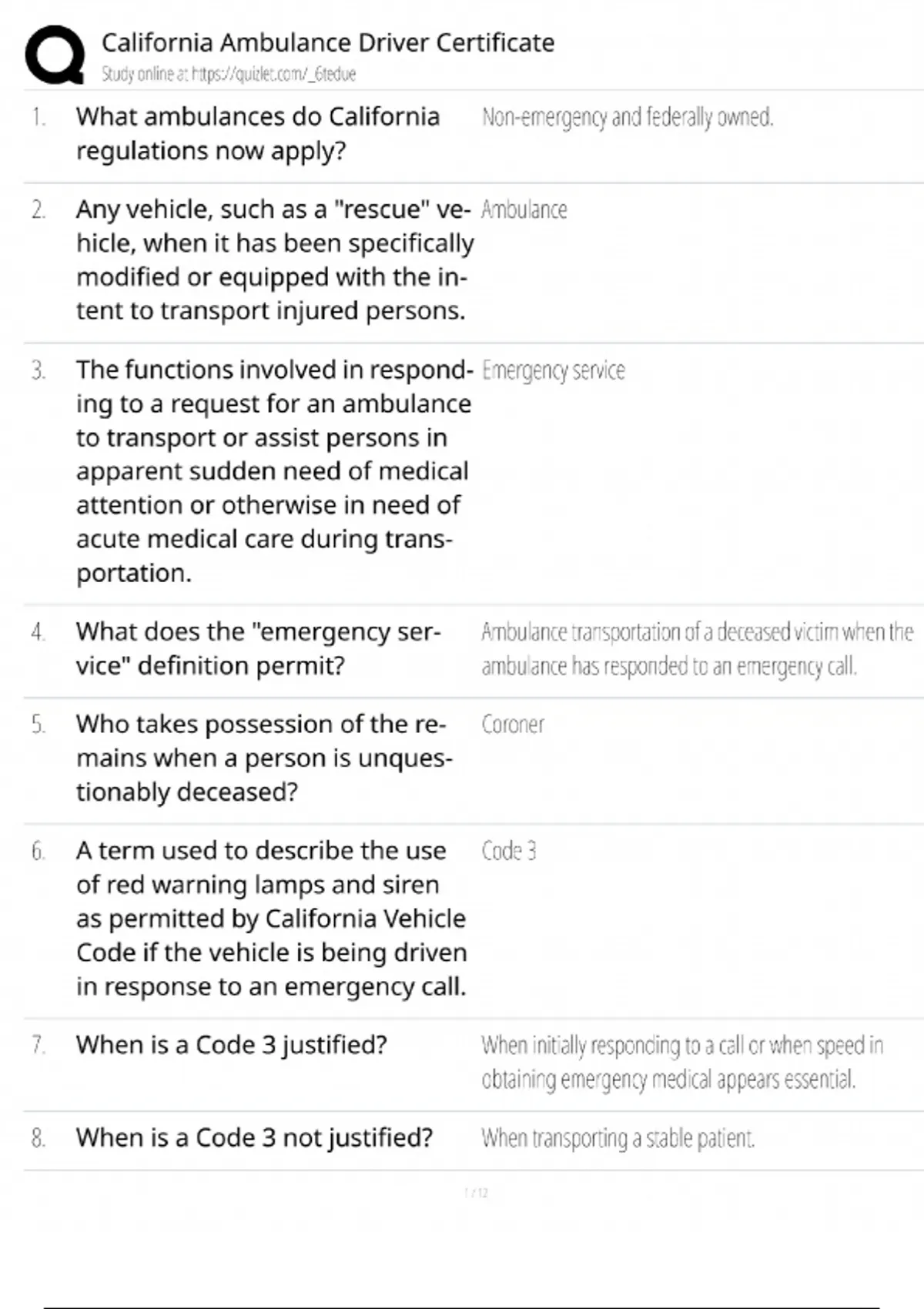Click the answer 'Coroner'

(512, 725)
